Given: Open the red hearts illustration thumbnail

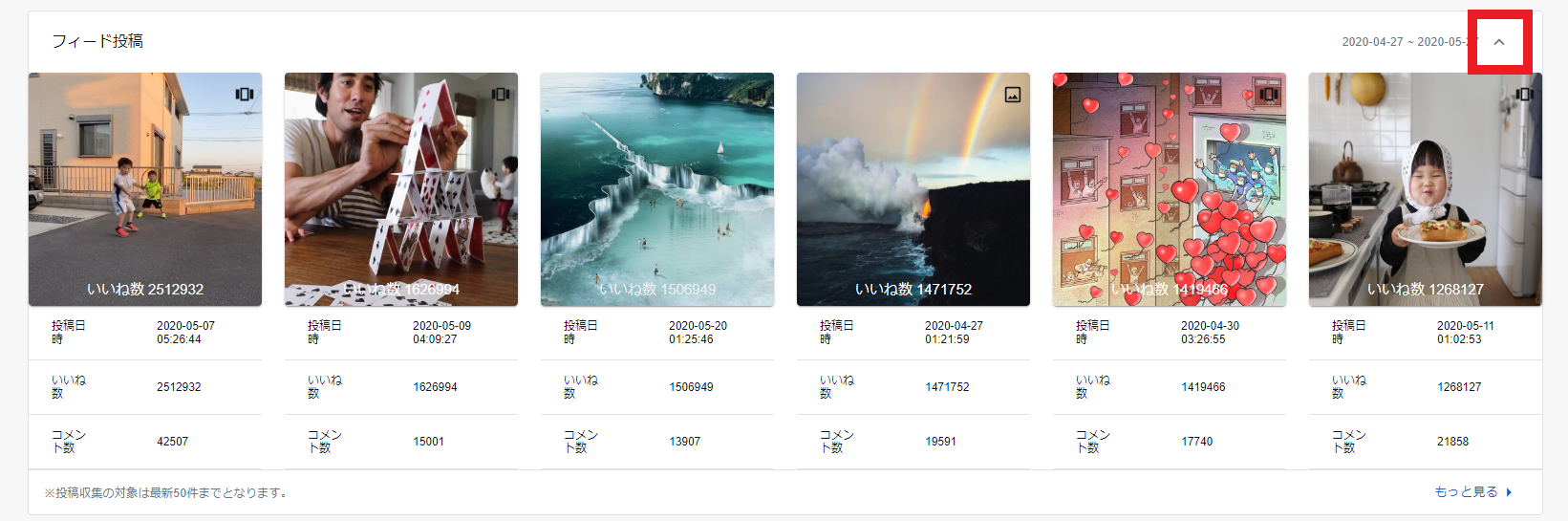Looking at the screenshot, I should click(x=1170, y=182).
